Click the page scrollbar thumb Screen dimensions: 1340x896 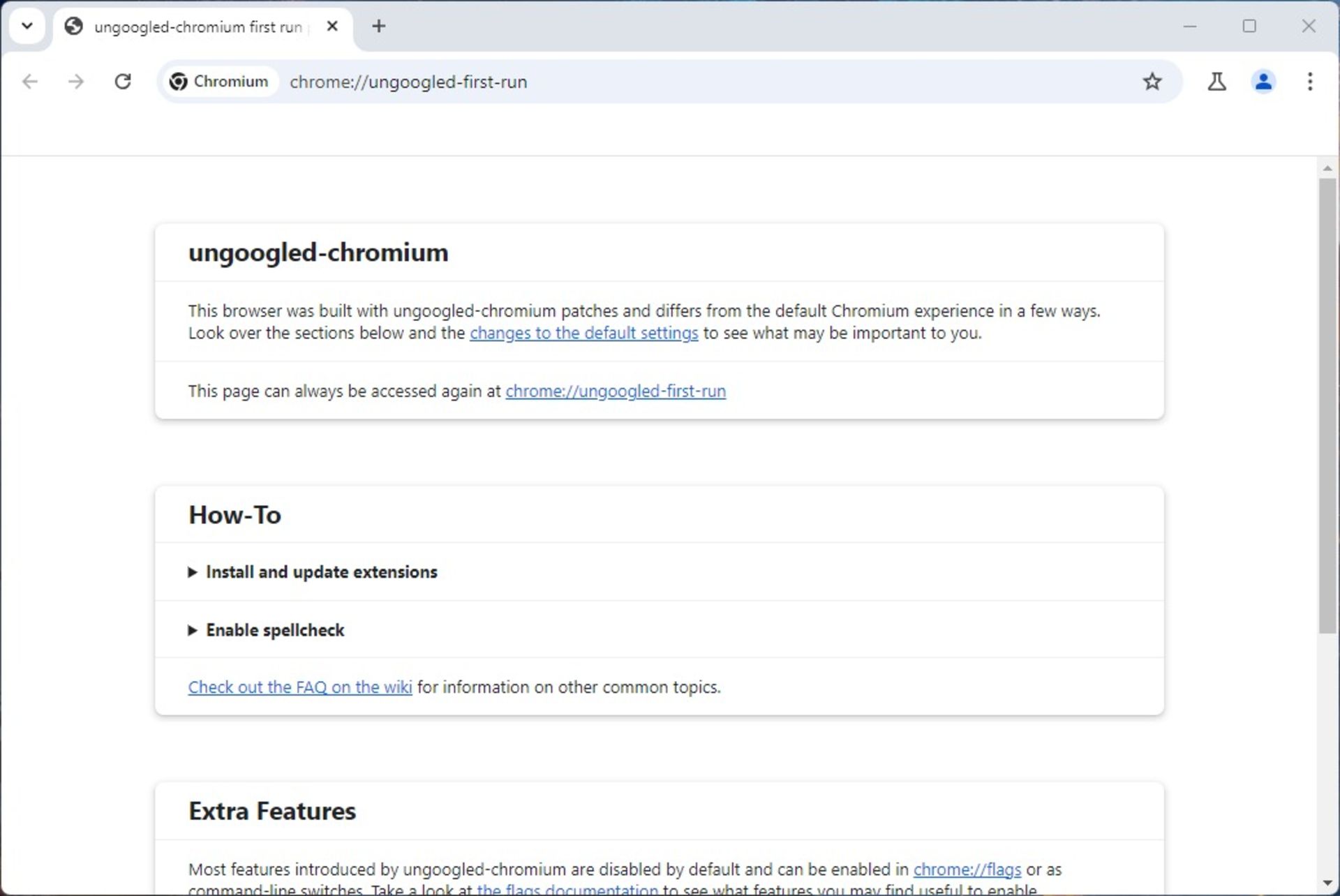coord(1327,406)
